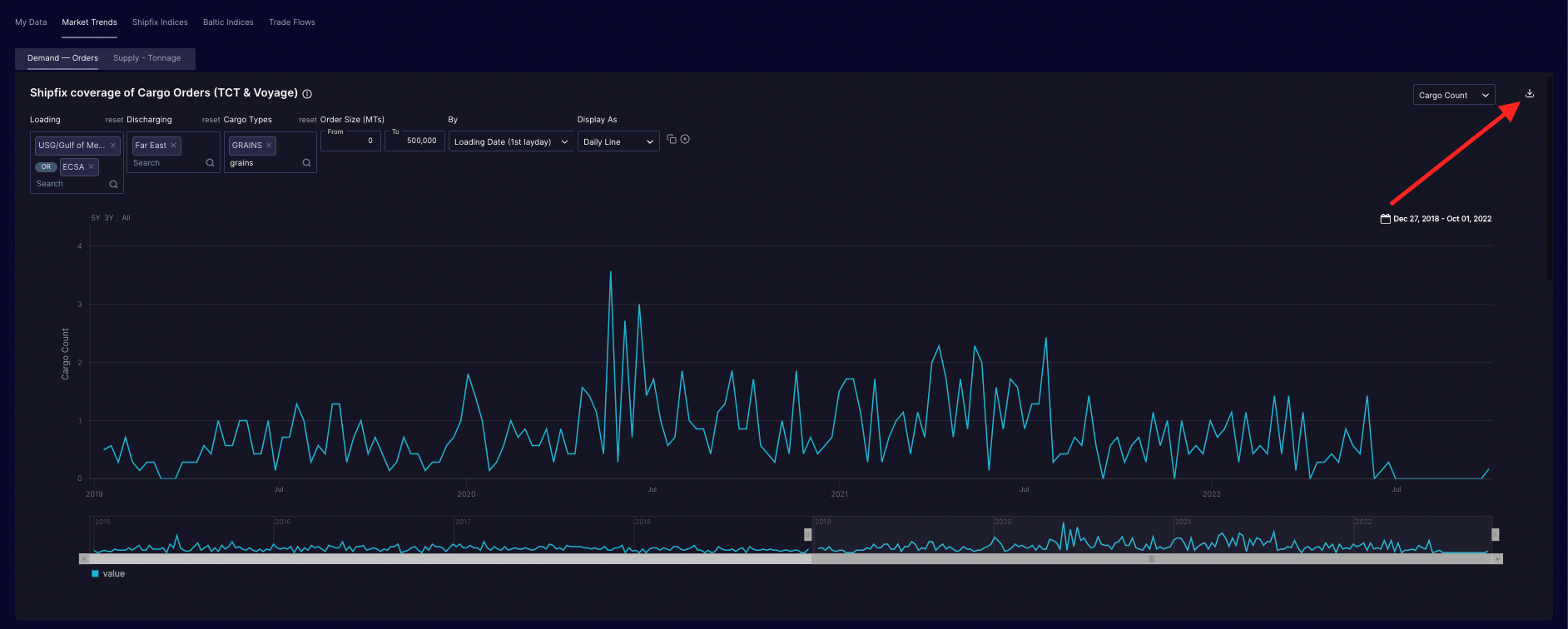The width and height of the screenshot is (1568, 629).
Task: Switch to the Supply - Tonnage tab
Action: (146, 58)
